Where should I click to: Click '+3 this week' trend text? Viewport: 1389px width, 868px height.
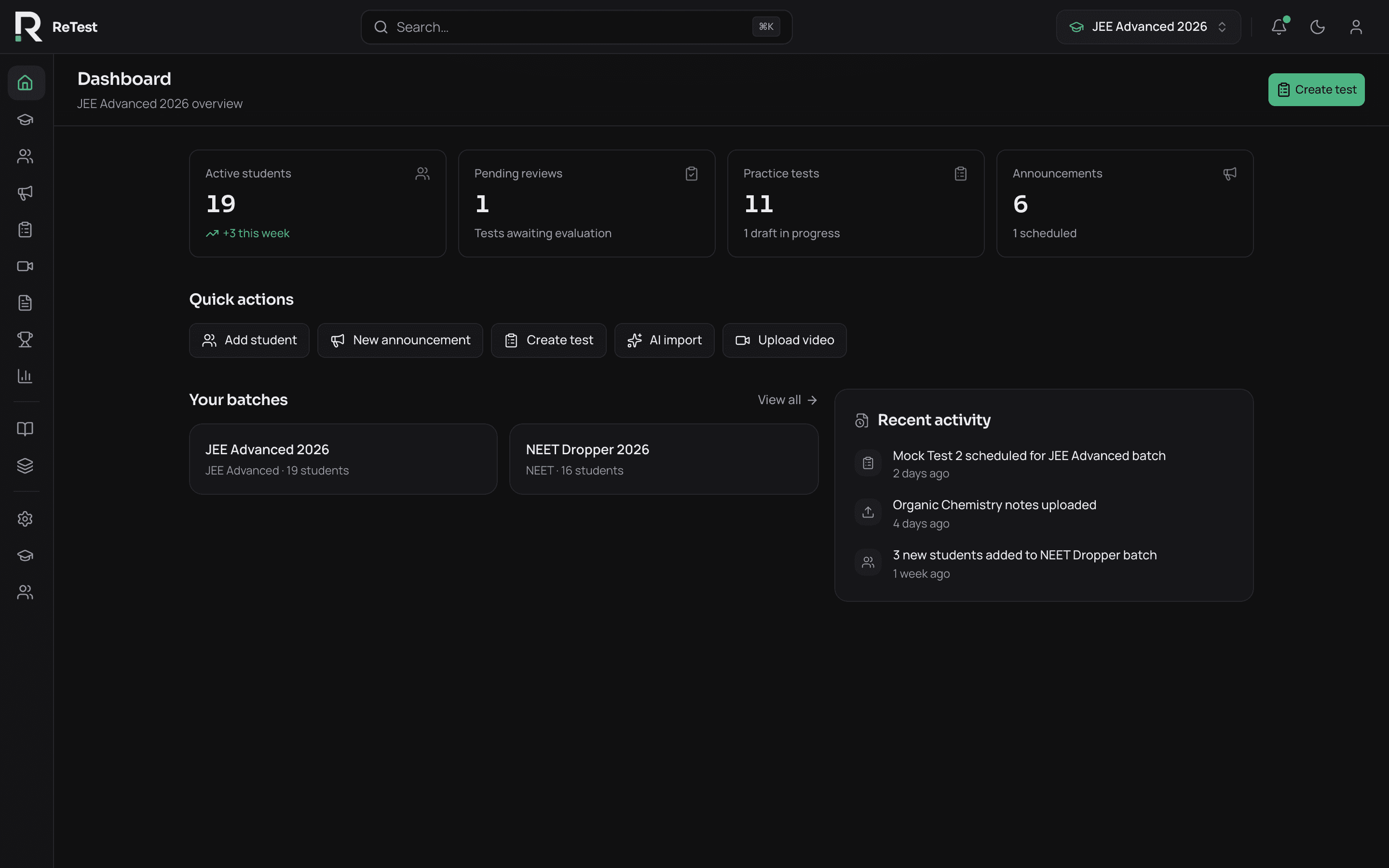(x=256, y=234)
